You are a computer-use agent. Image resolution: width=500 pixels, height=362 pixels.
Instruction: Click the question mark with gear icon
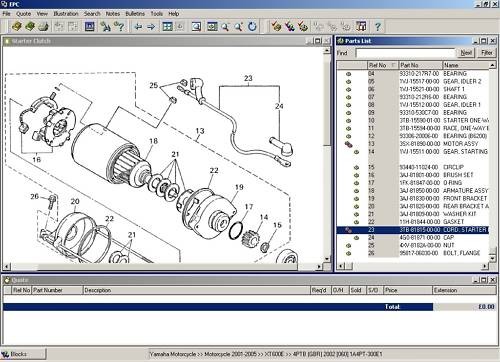(x=119, y=26)
